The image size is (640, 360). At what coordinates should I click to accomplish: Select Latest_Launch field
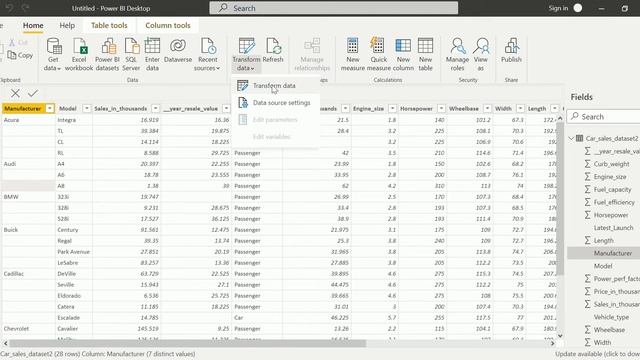613,228
